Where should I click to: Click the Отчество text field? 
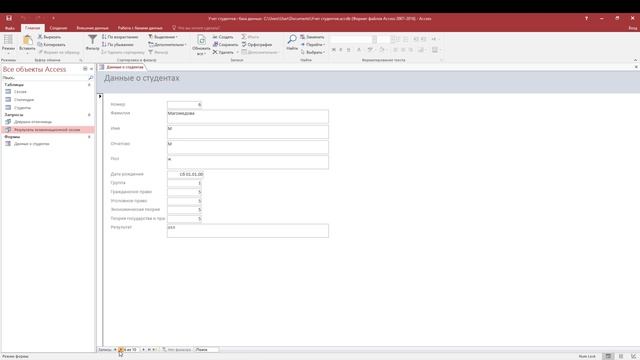248,147
